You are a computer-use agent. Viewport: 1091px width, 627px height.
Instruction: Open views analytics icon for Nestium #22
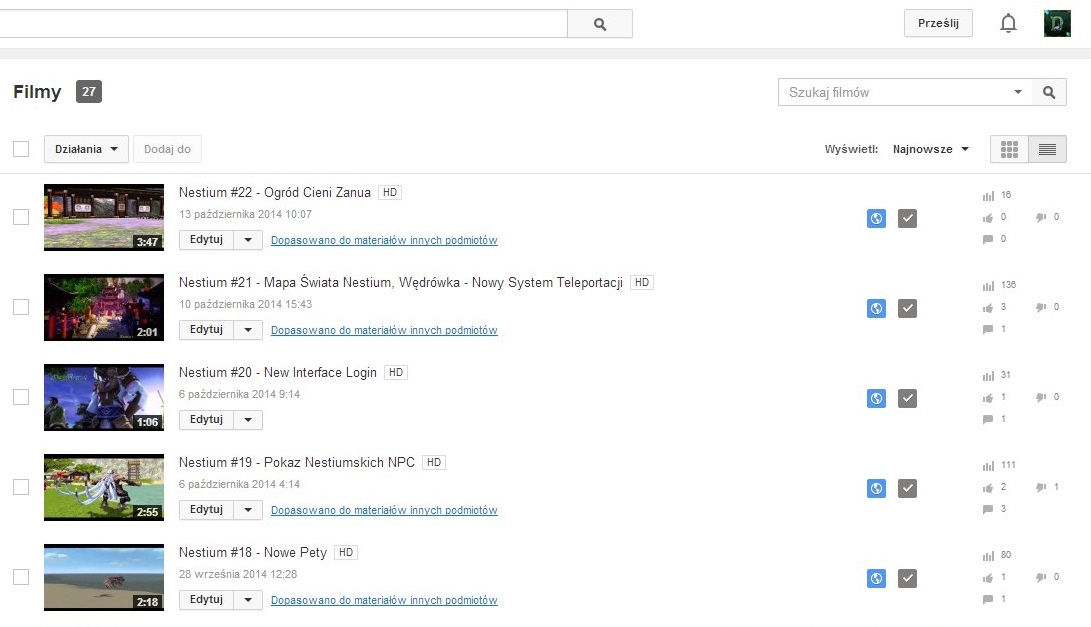coord(988,196)
